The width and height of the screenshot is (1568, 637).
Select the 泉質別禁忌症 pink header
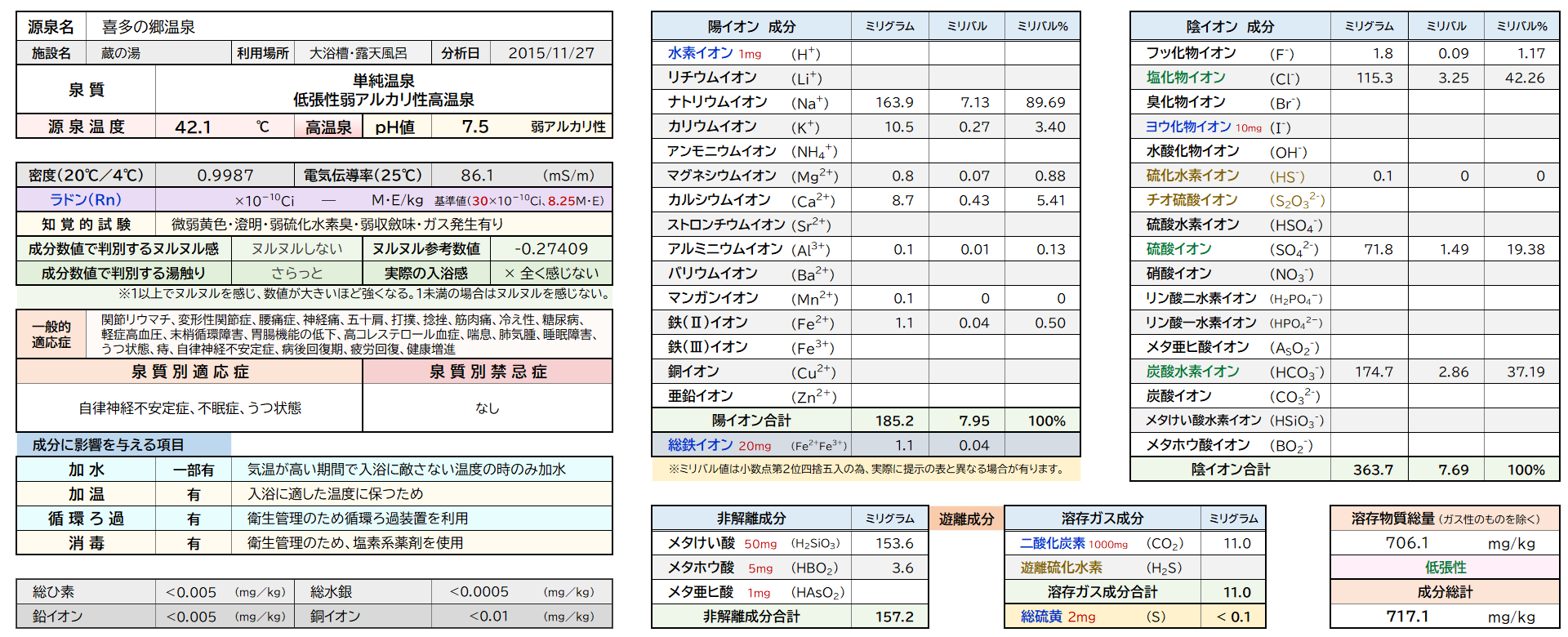(x=488, y=372)
